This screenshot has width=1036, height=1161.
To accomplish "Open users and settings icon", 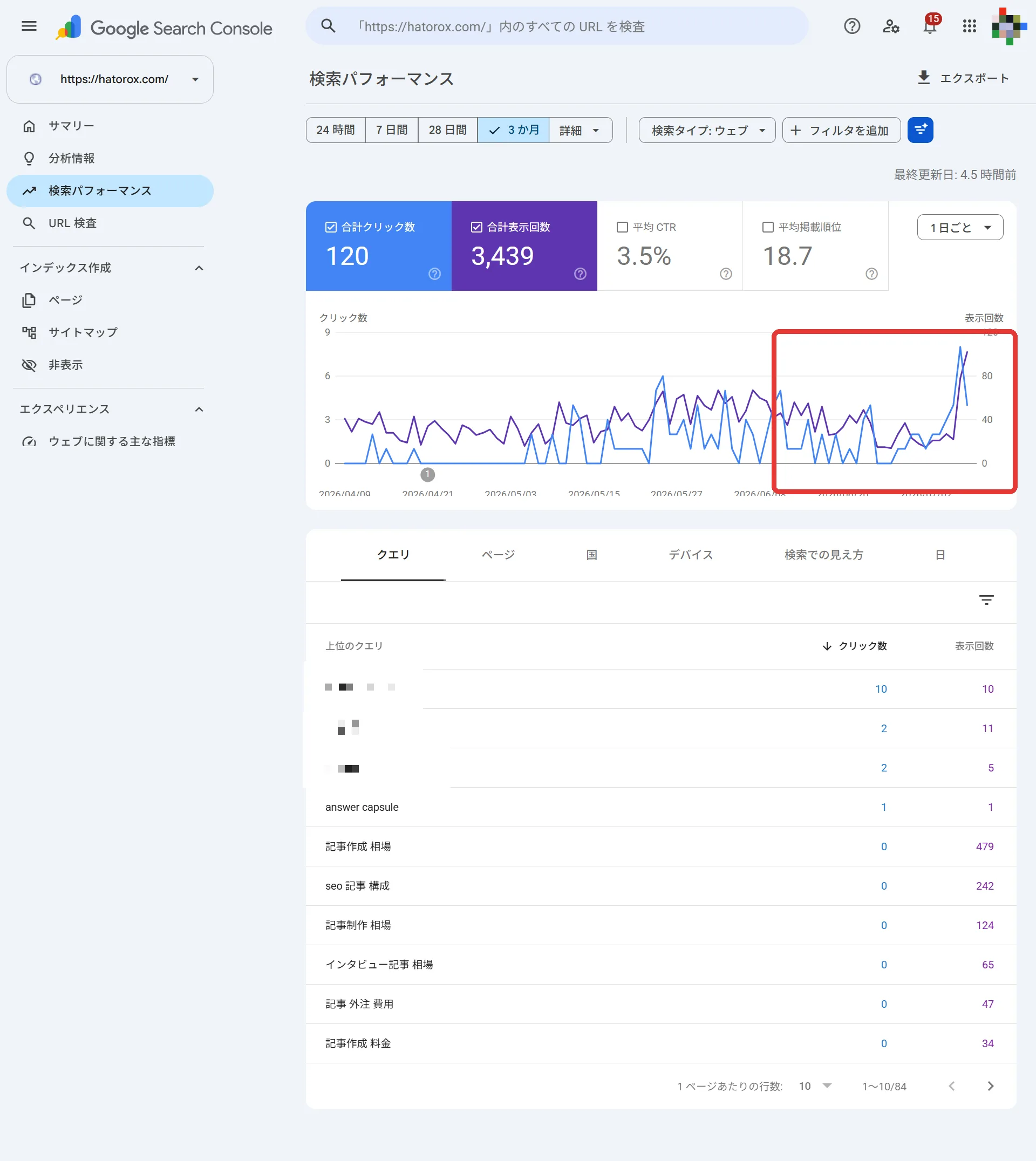I will [x=891, y=26].
